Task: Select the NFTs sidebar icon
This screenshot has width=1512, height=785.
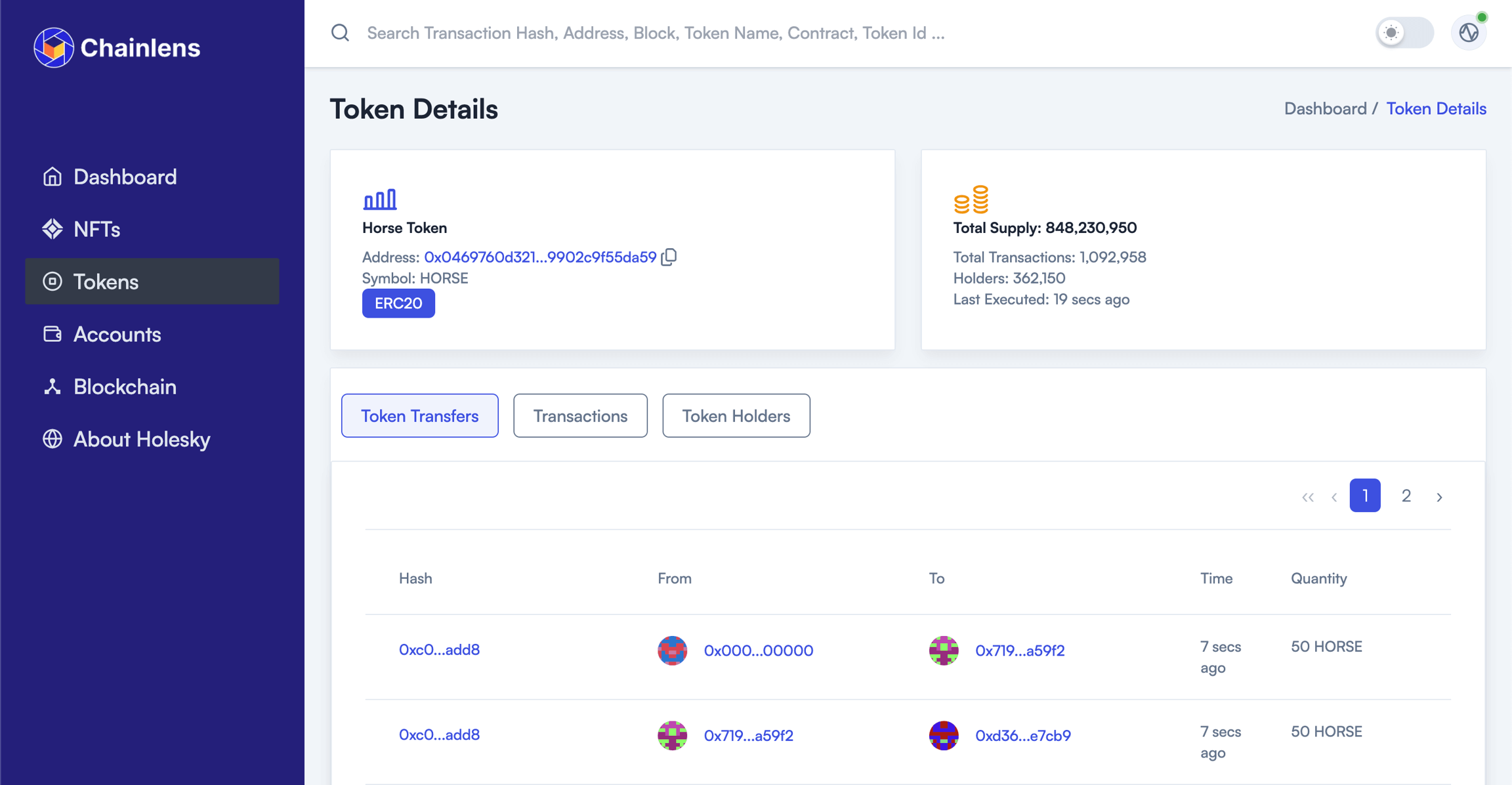Action: [x=52, y=229]
